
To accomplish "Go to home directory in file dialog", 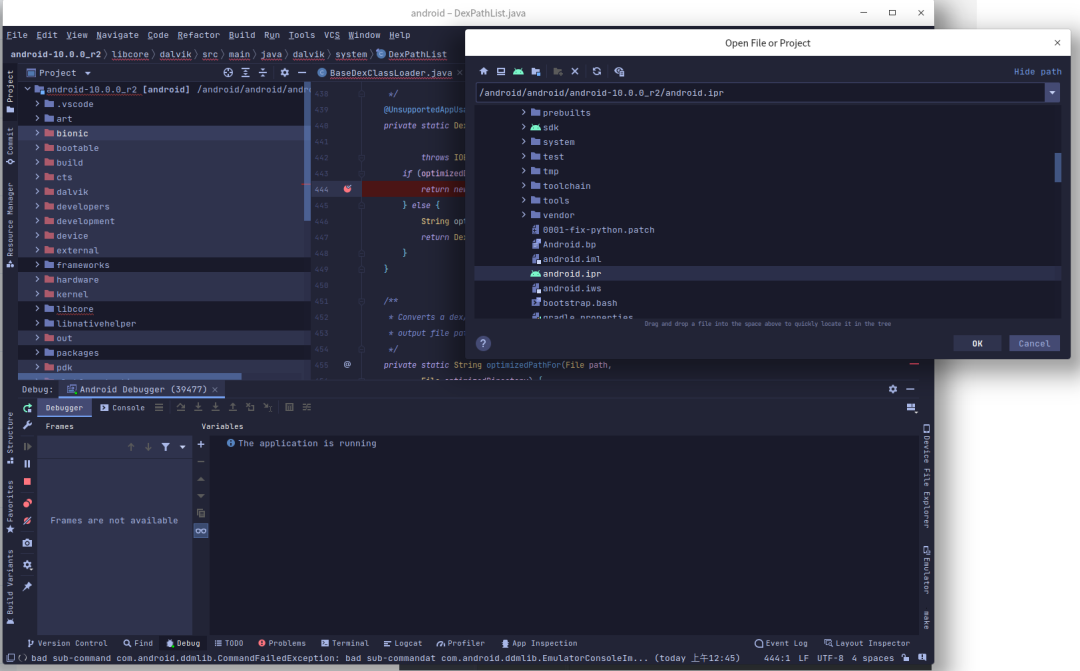I will point(484,72).
